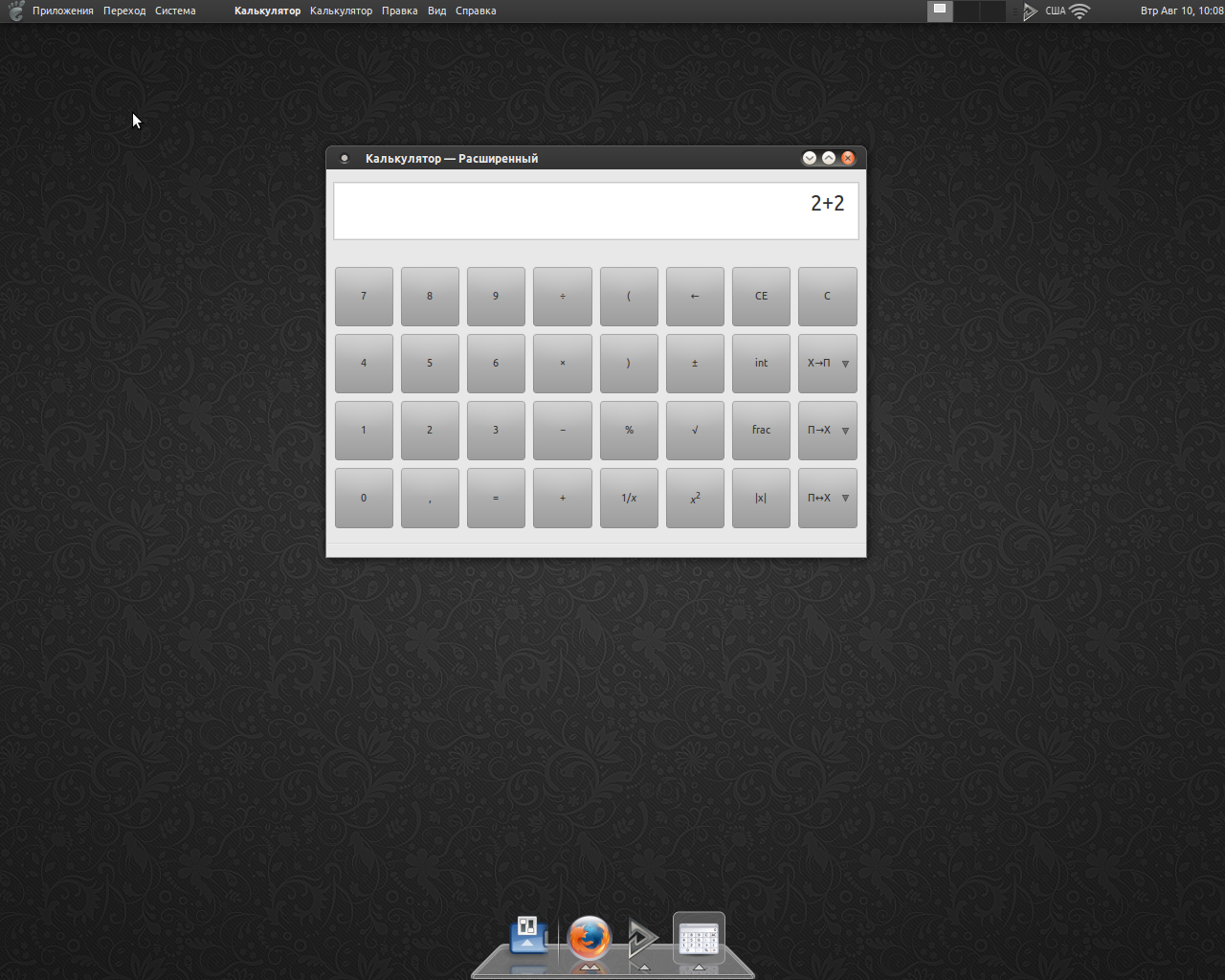Click the close parenthesis key
1225x980 pixels.
tap(629, 364)
